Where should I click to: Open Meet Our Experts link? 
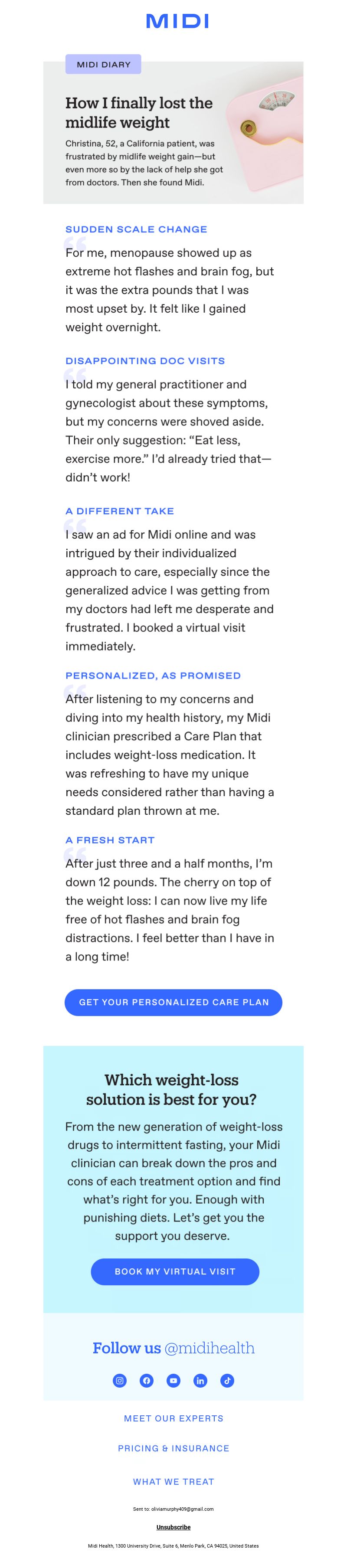pyautogui.click(x=173, y=1418)
